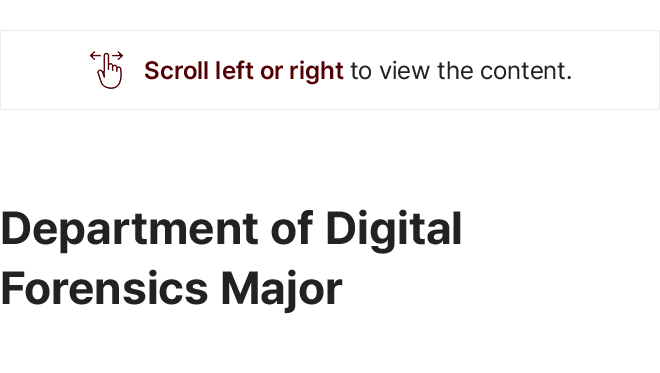
Task: Click the word 'right' in the hint
Action: [x=316, y=72]
